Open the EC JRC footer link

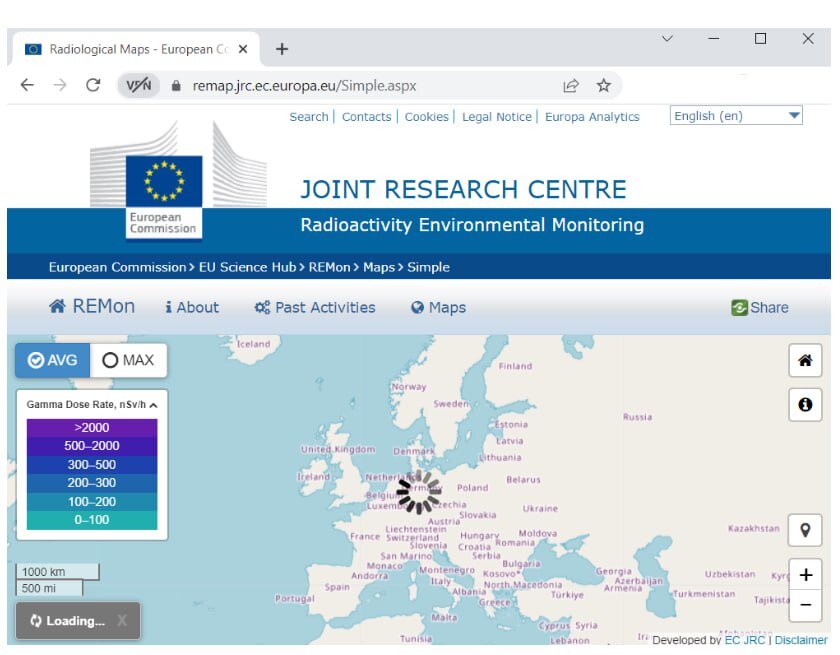pos(744,639)
